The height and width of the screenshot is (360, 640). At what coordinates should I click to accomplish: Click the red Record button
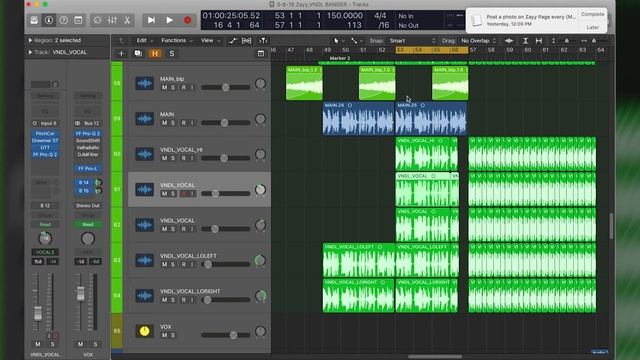[x=187, y=20]
